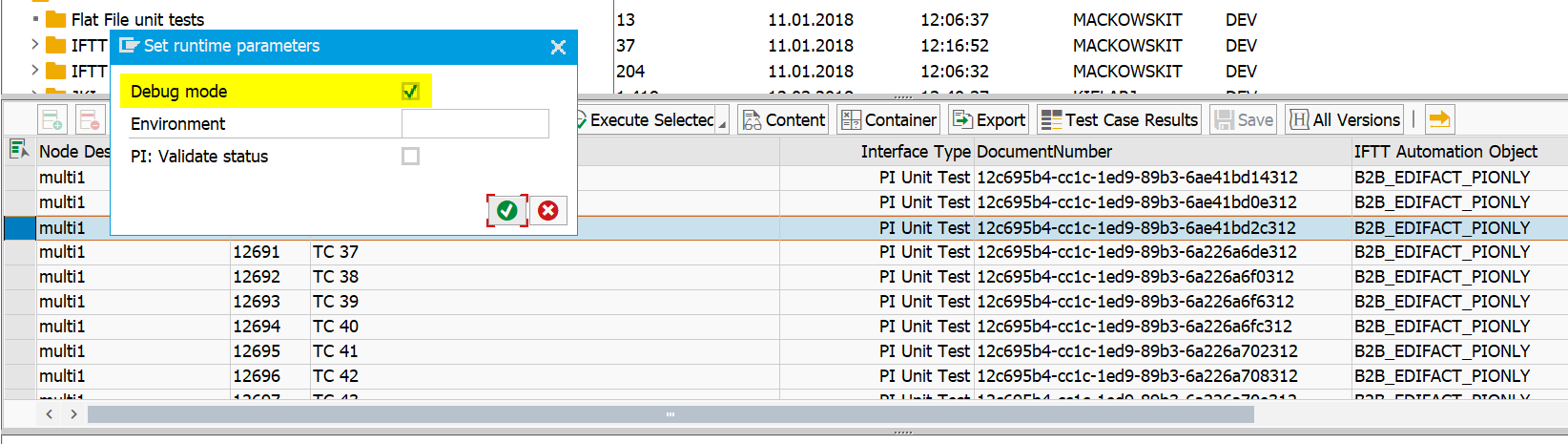Image resolution: width=1568 pixels, height=444 pixels.
Task: Click Execute Selected button
Action: coord(647,119)
